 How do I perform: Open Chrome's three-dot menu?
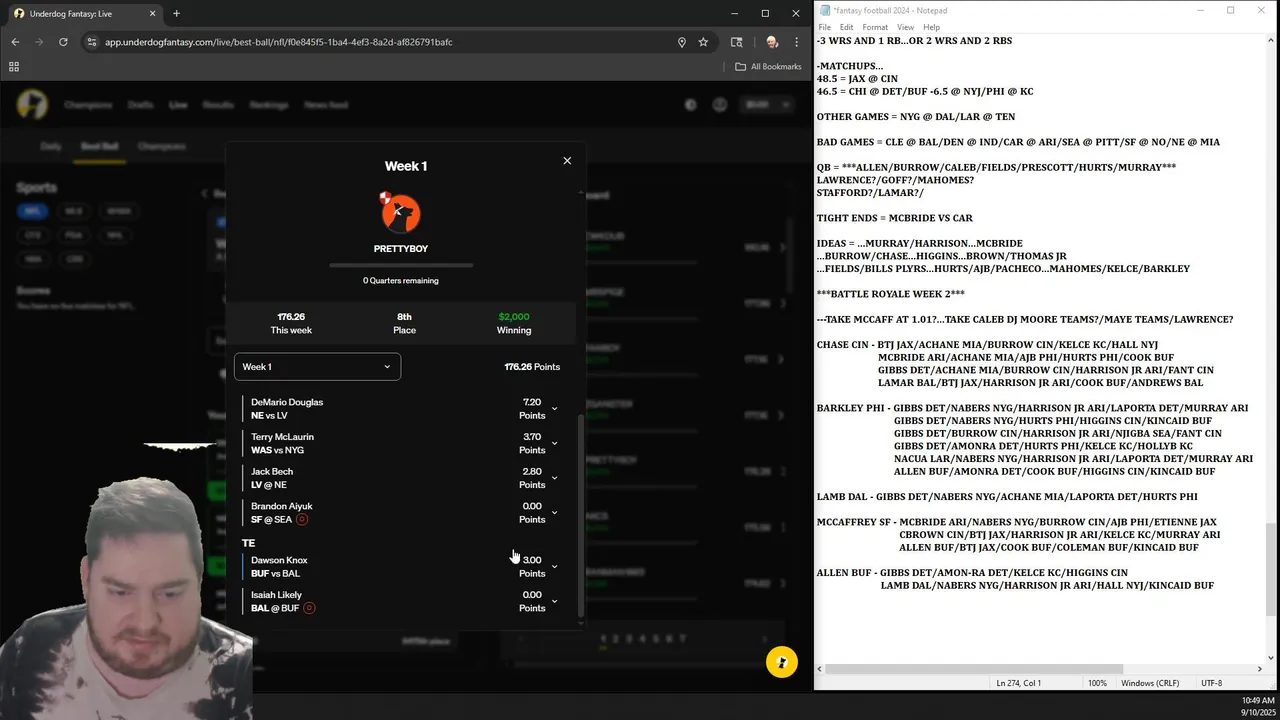pos(797,42)
